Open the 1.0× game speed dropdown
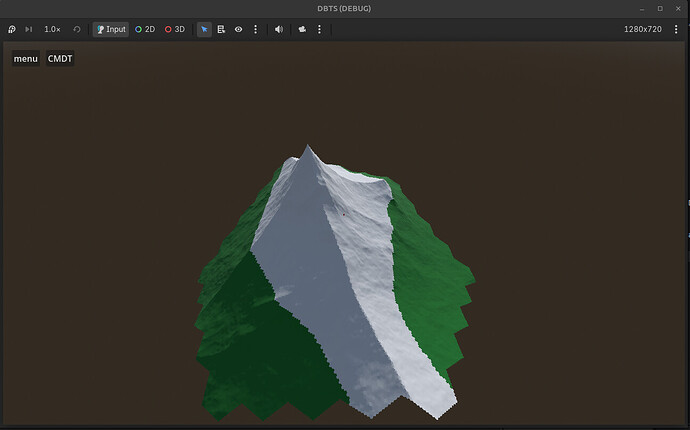 (x=52, y=29)
